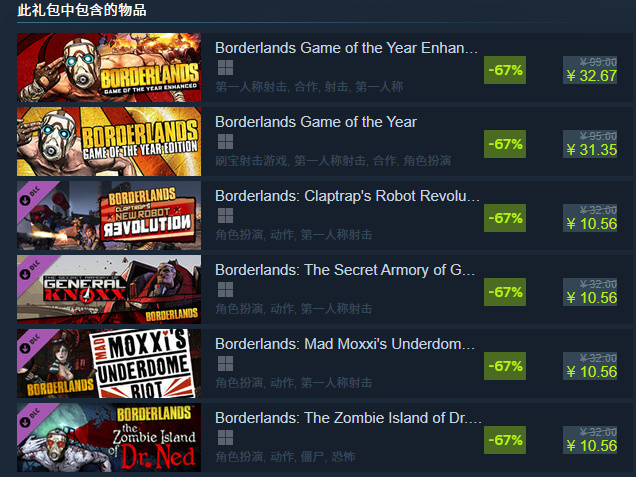Open Borderlands Game of the Year Enhanced thumbnail

pos(109,67)
